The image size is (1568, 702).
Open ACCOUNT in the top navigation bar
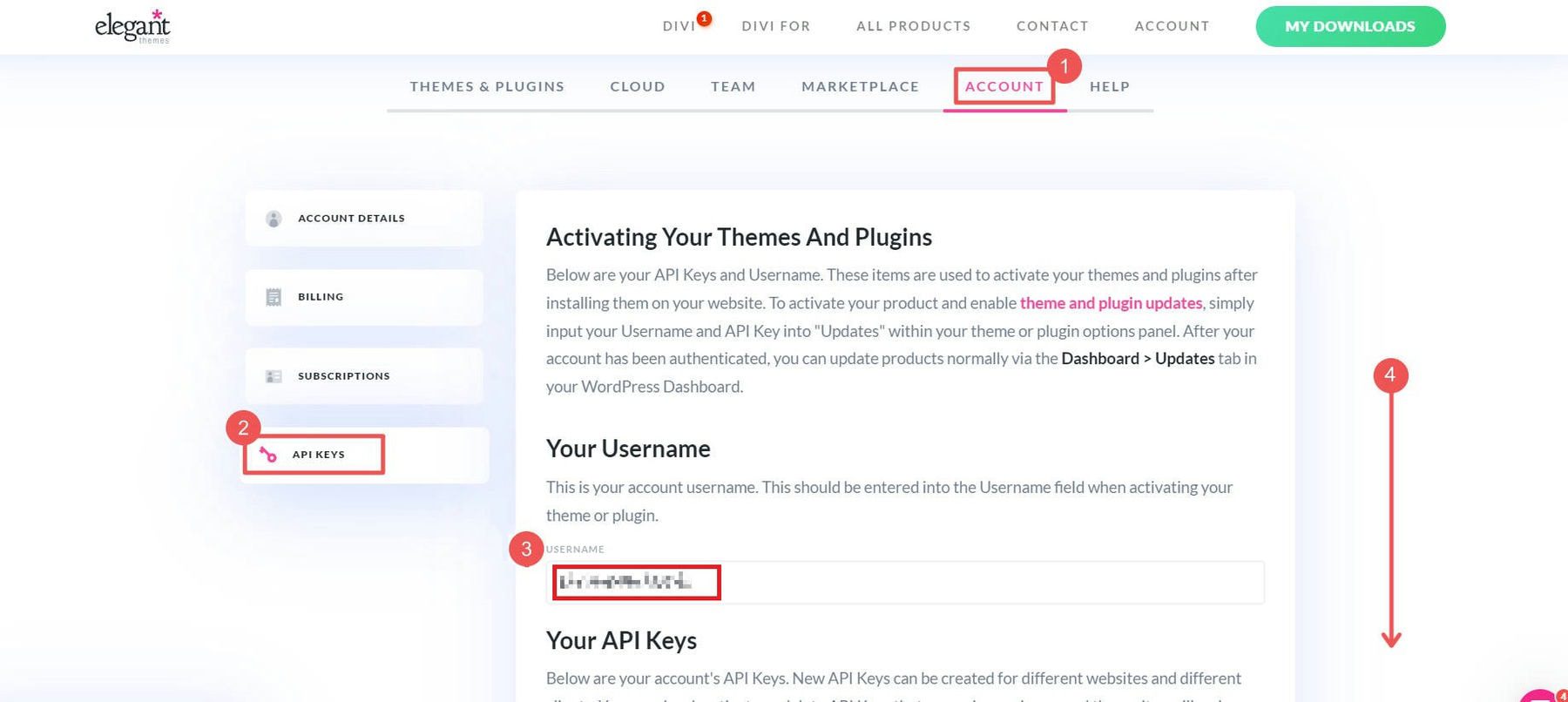(x=1172, y=26)
